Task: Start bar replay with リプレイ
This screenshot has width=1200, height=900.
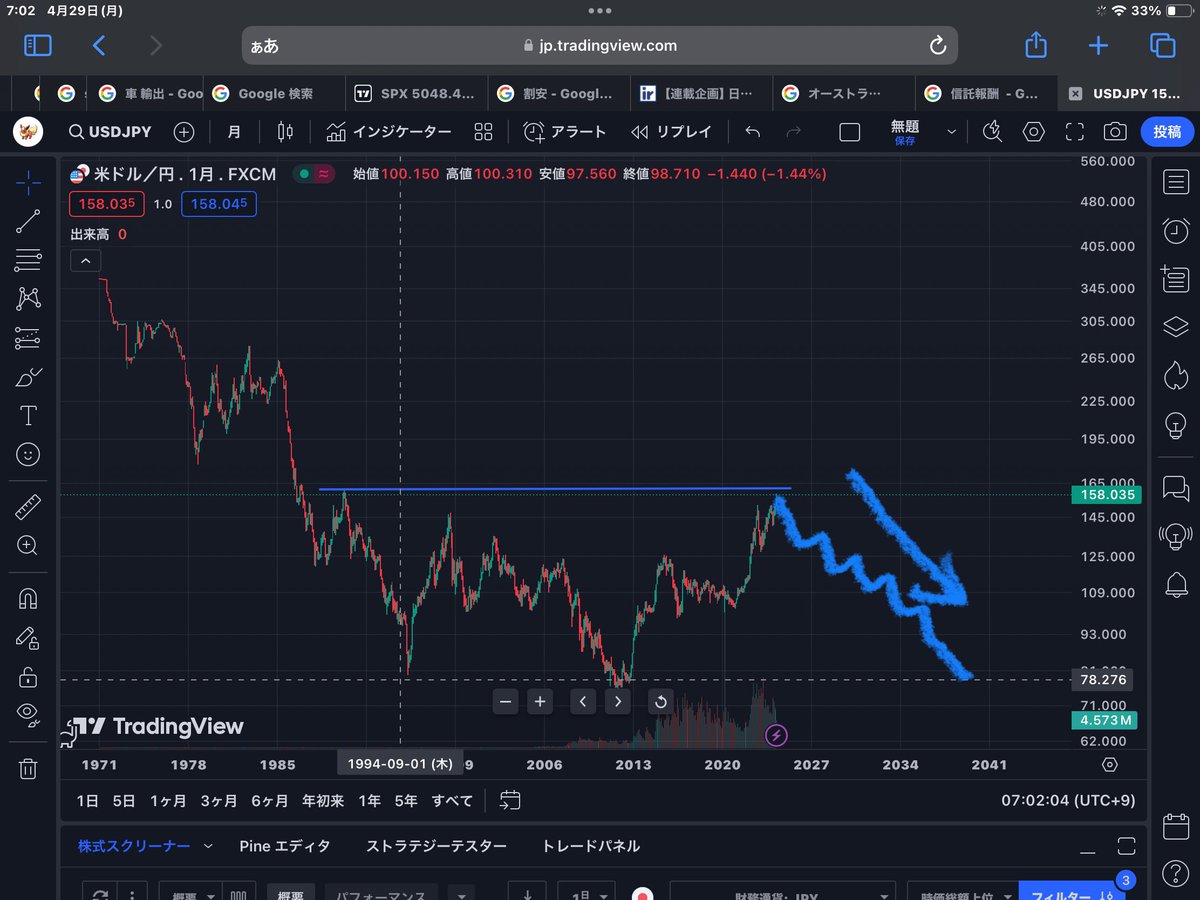Action: [x=671, y=132]
